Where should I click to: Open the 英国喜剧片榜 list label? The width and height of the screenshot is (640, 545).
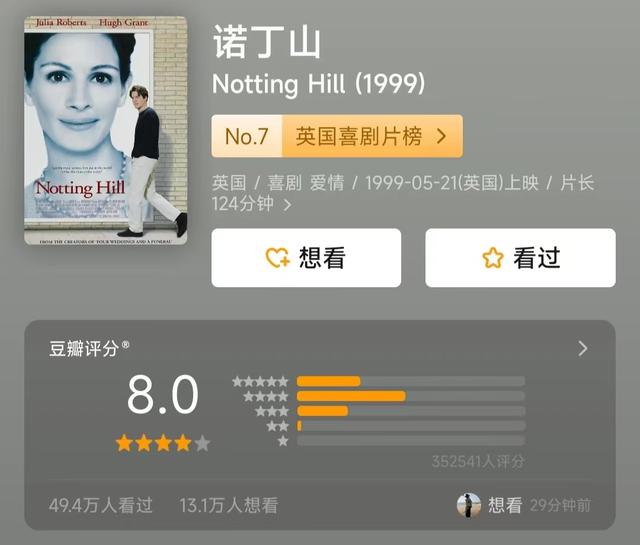358,136
